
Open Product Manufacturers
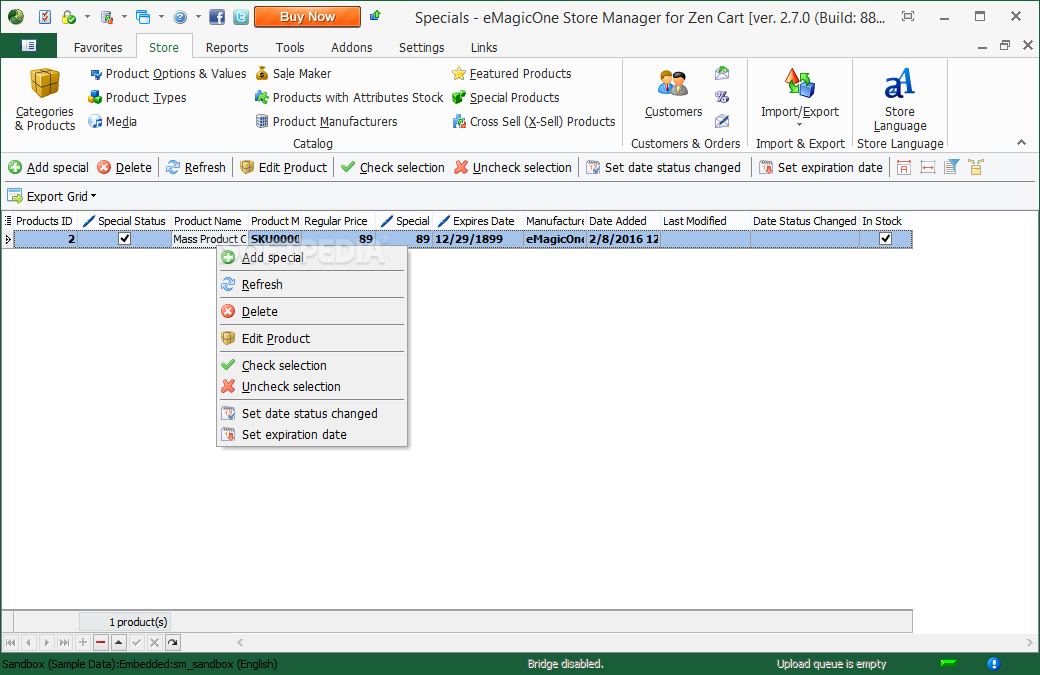[326, 121]
